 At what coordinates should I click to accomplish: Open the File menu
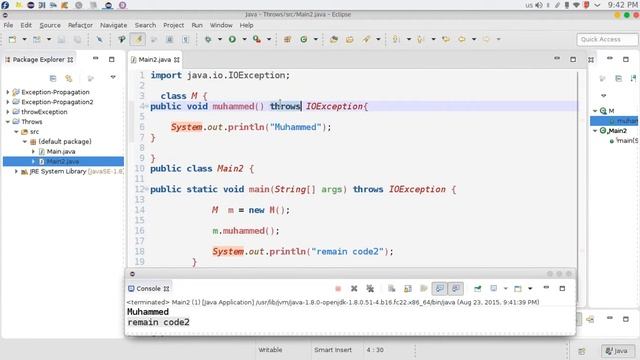8,25
